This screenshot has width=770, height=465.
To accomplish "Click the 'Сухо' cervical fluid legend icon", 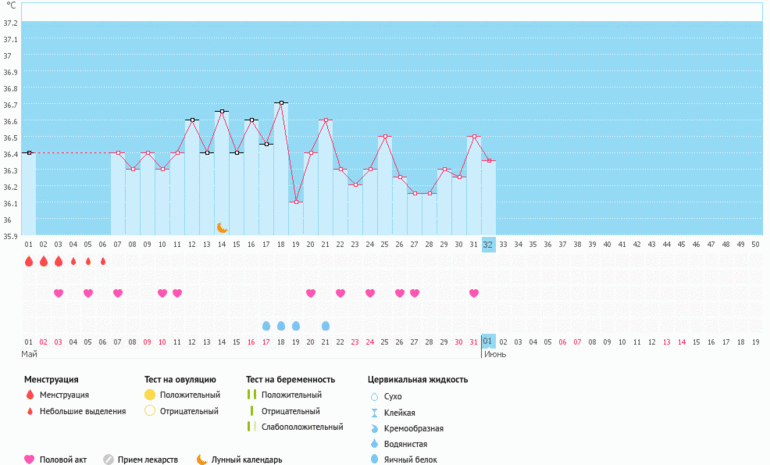I will [x=374, y=396].
